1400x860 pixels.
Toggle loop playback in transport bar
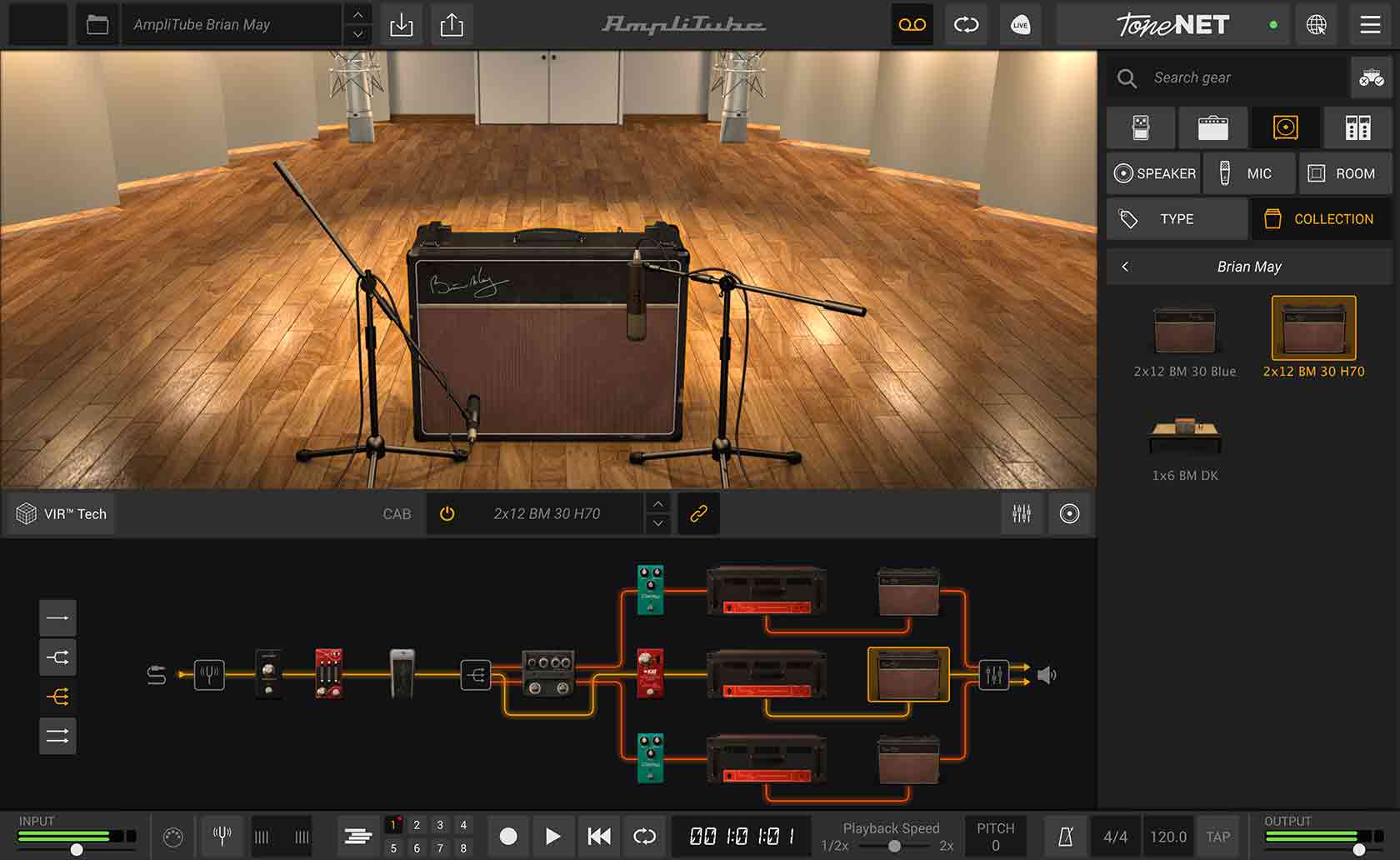[644, 836]
